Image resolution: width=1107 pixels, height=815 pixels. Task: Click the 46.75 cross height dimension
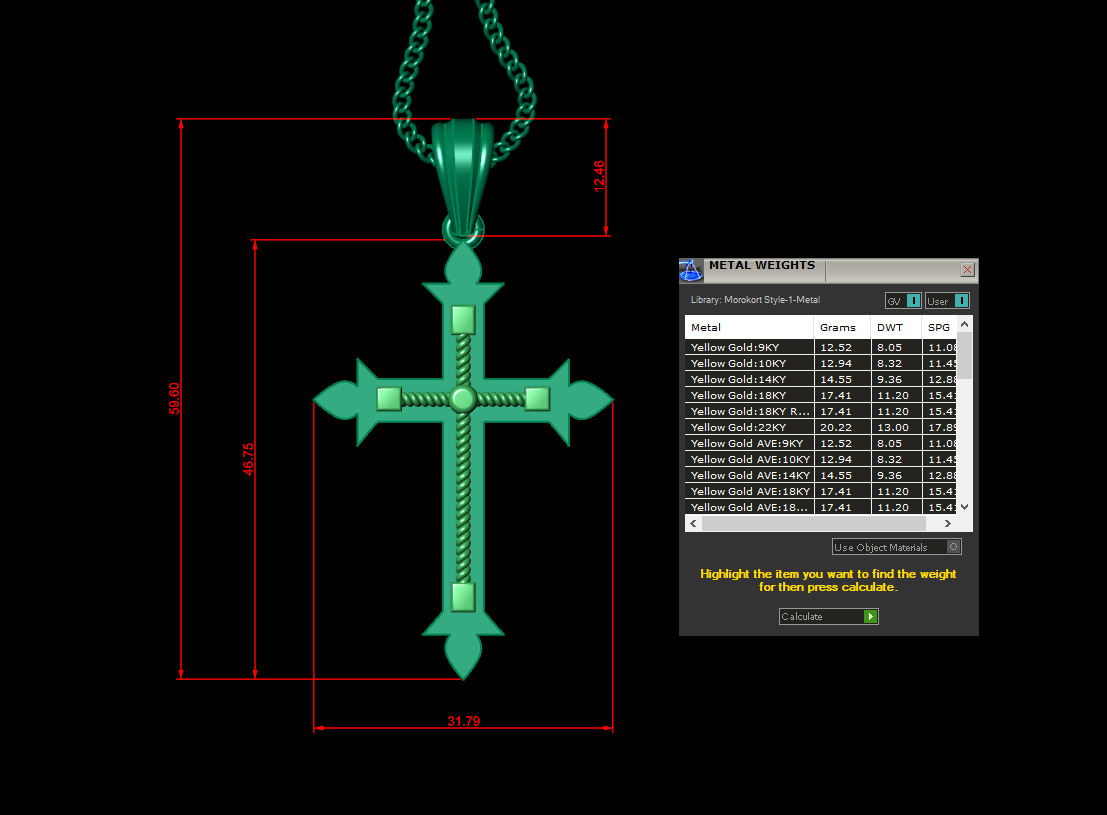248,459
